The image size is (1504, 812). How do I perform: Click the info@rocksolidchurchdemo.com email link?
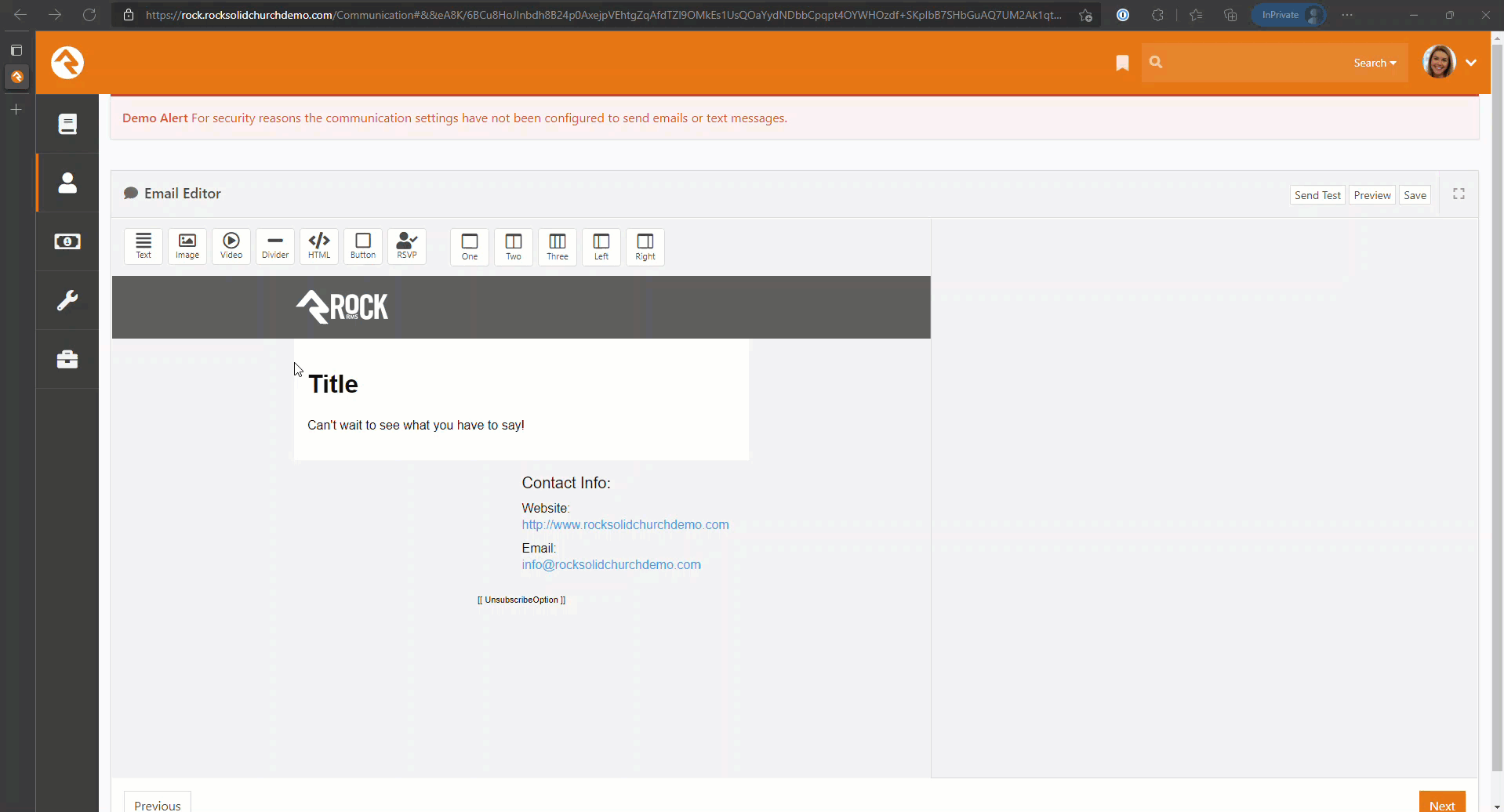(611, 564)
